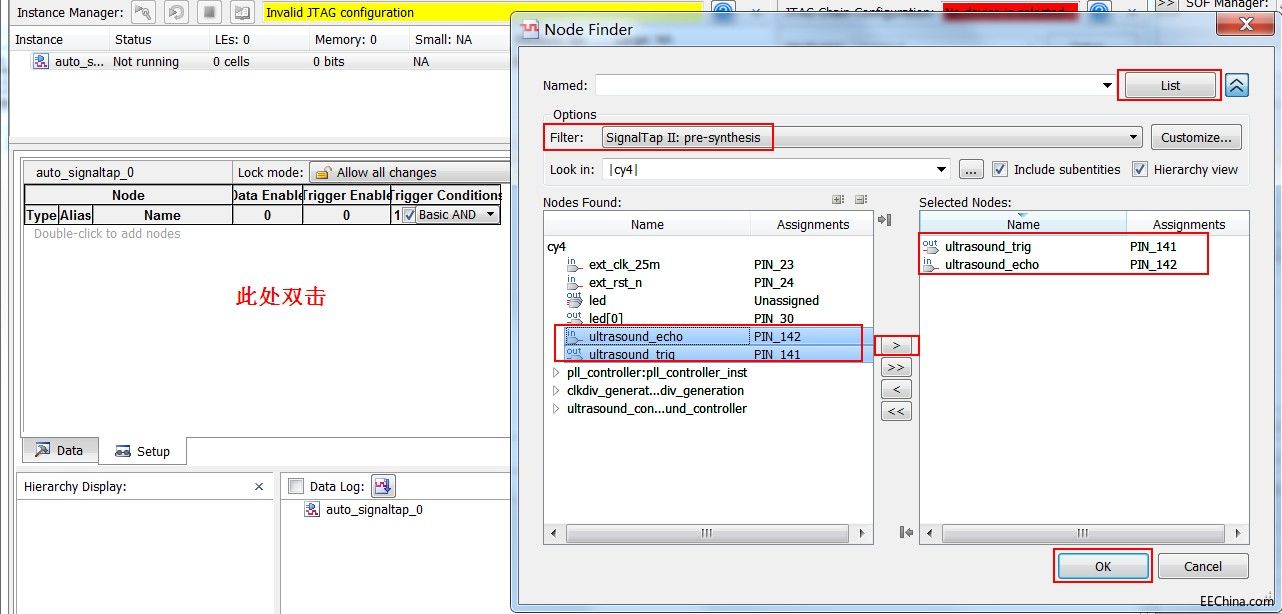Collapse Node Finder options with double-chevron icon
1282x614 pixels.
click(1237, 86)
